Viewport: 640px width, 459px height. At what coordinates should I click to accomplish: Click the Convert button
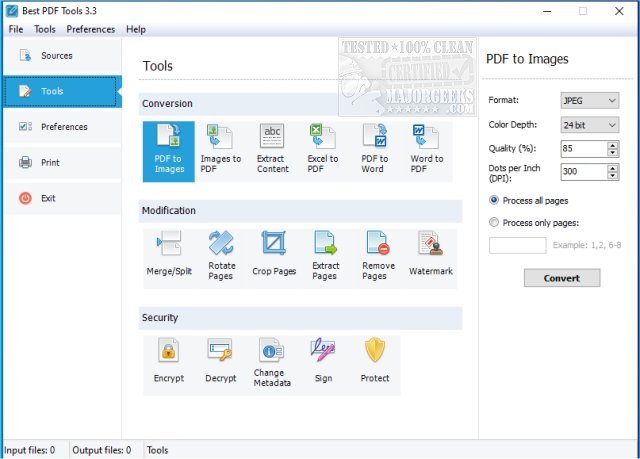click(562, 278)
